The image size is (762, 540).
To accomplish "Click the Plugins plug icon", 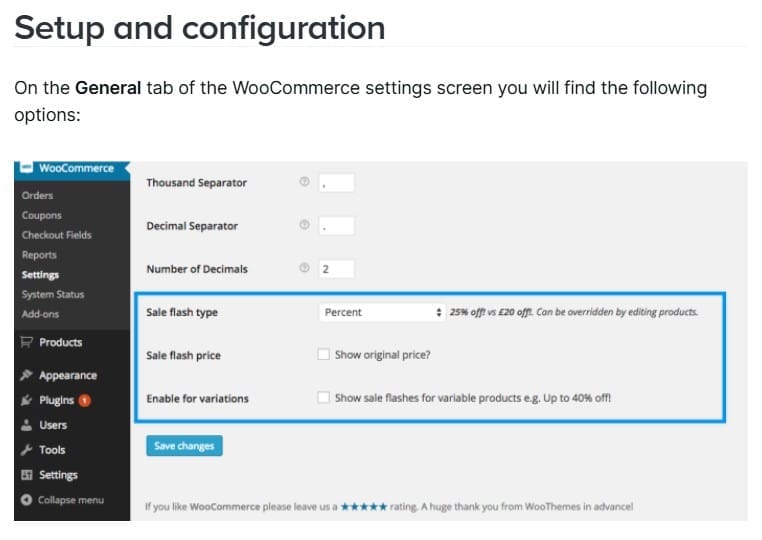I will point(26,400).
